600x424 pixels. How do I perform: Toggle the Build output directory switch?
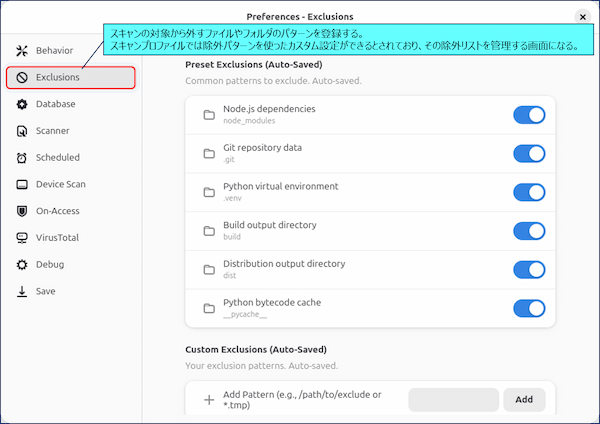pyautogui.click(x=529, y=231)
